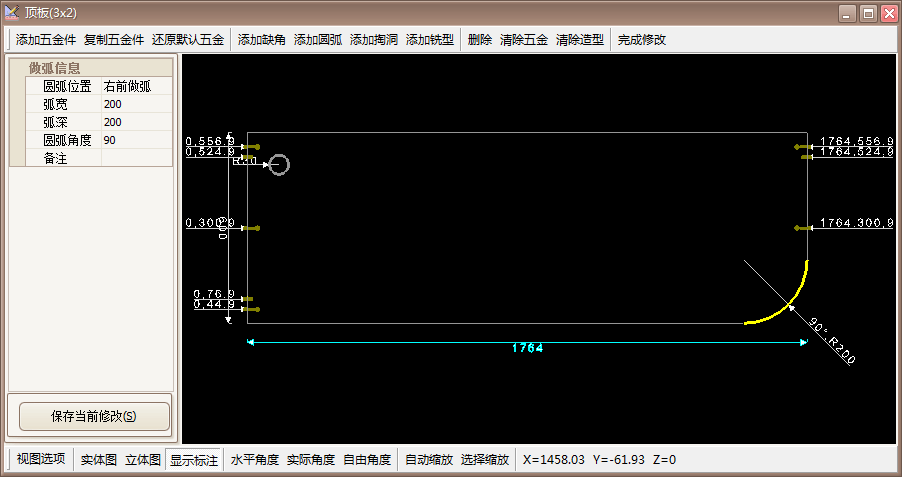Edit the 圆弧角度 value 90

pyautogui.click(x=136, y=140)
